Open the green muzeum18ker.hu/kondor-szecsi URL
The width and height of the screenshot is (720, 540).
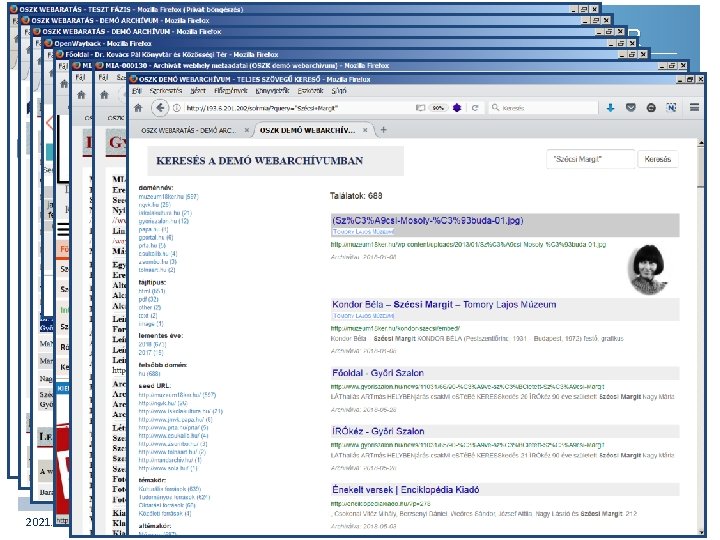click(x=395, y=328)
